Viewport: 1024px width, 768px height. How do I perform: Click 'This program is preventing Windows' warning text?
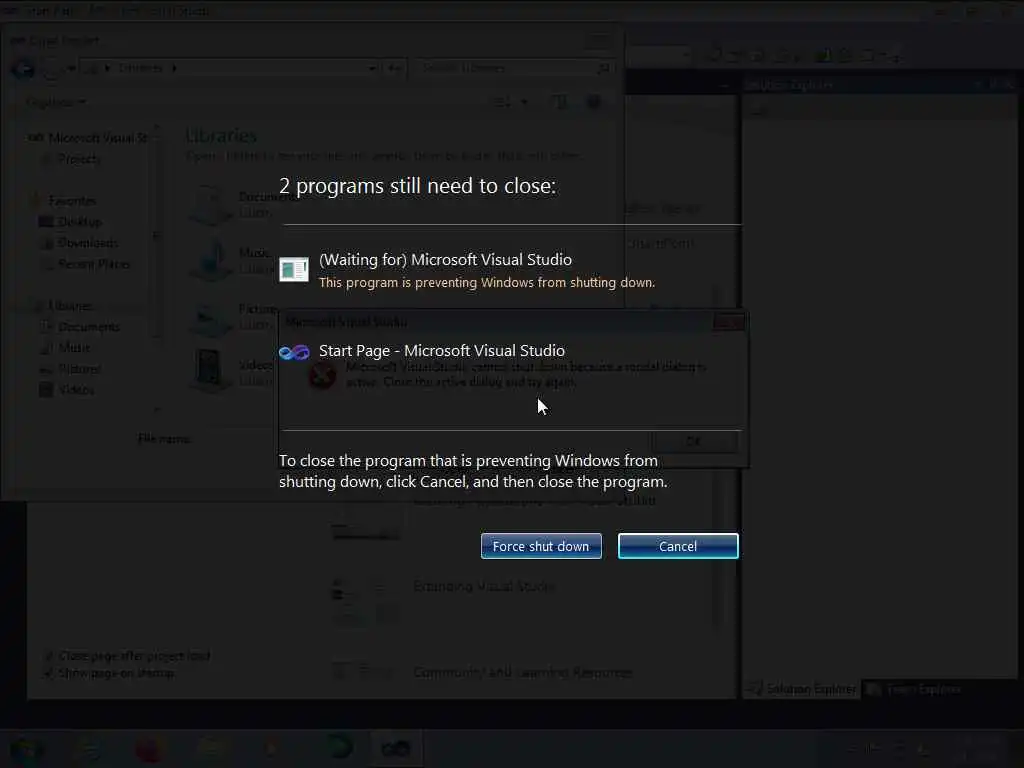[487, 282]
